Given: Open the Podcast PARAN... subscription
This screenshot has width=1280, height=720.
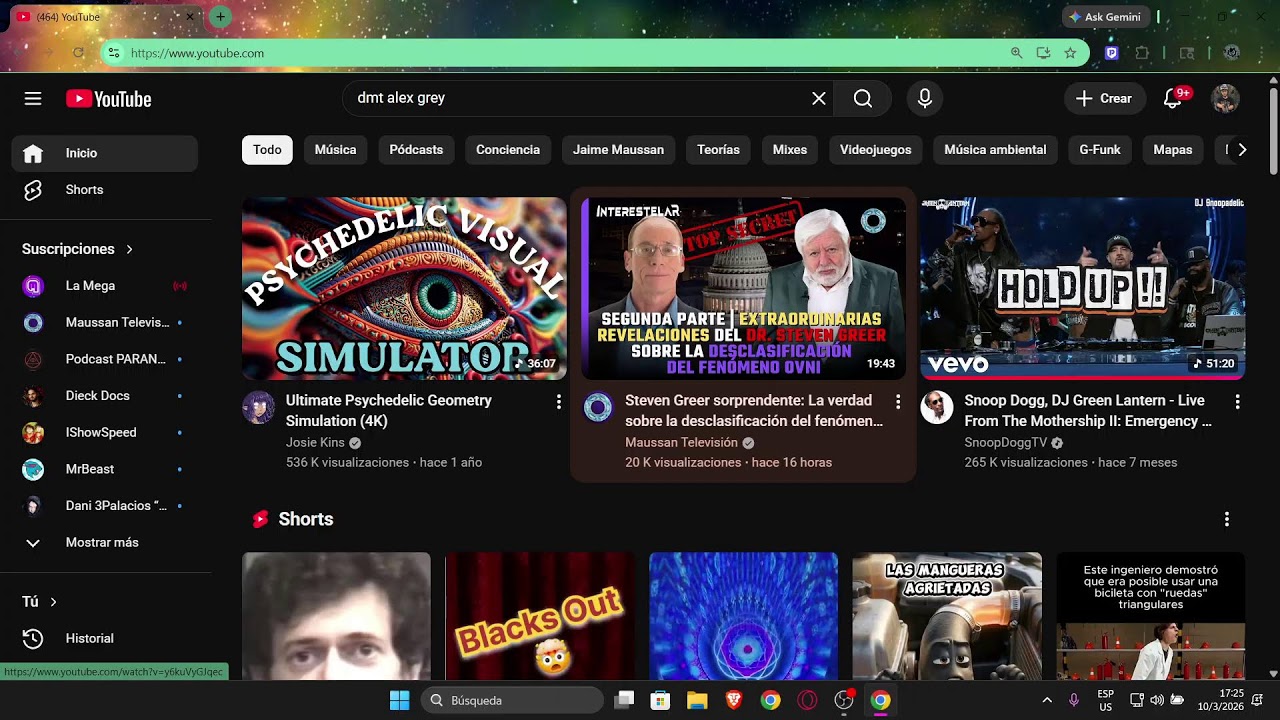Looking at the screenshot, I should [x=105, y=359].
